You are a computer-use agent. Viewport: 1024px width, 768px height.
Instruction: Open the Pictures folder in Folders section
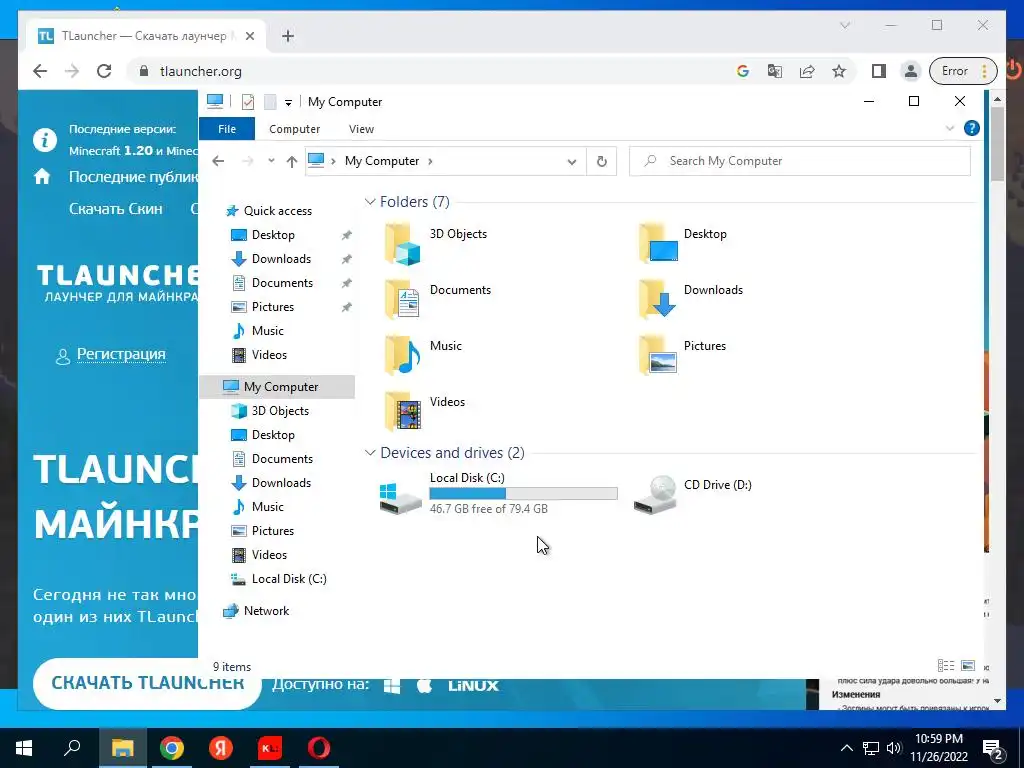[x=658, y=355]
